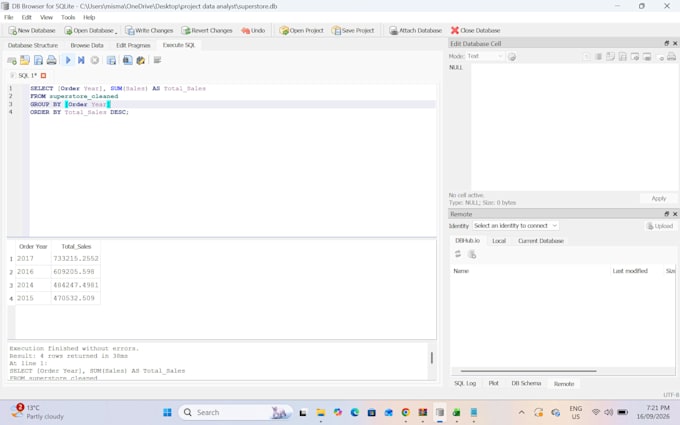Open the Identity selection dropdown

click(515, 226)
